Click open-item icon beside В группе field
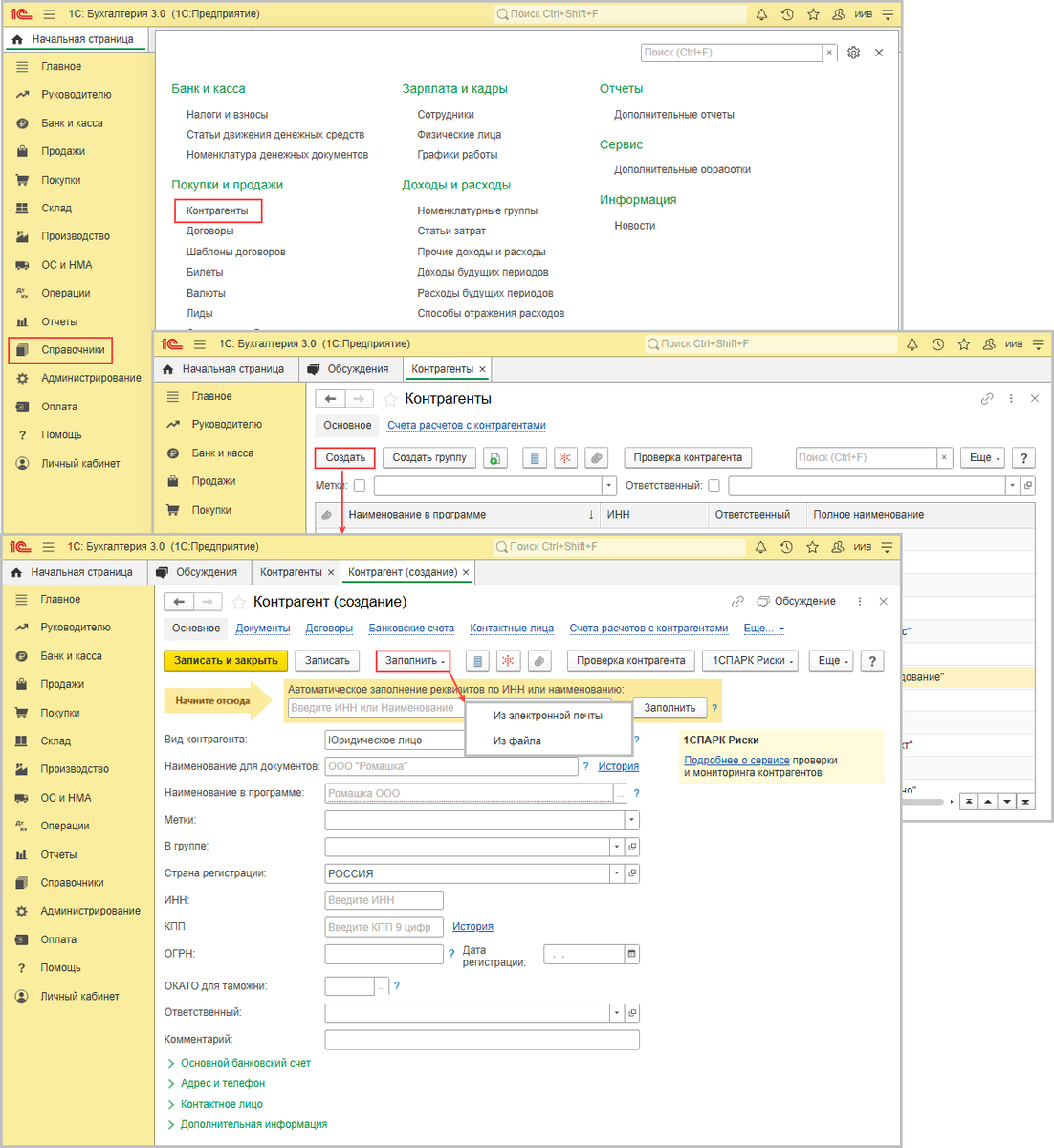 pos(632,847)
